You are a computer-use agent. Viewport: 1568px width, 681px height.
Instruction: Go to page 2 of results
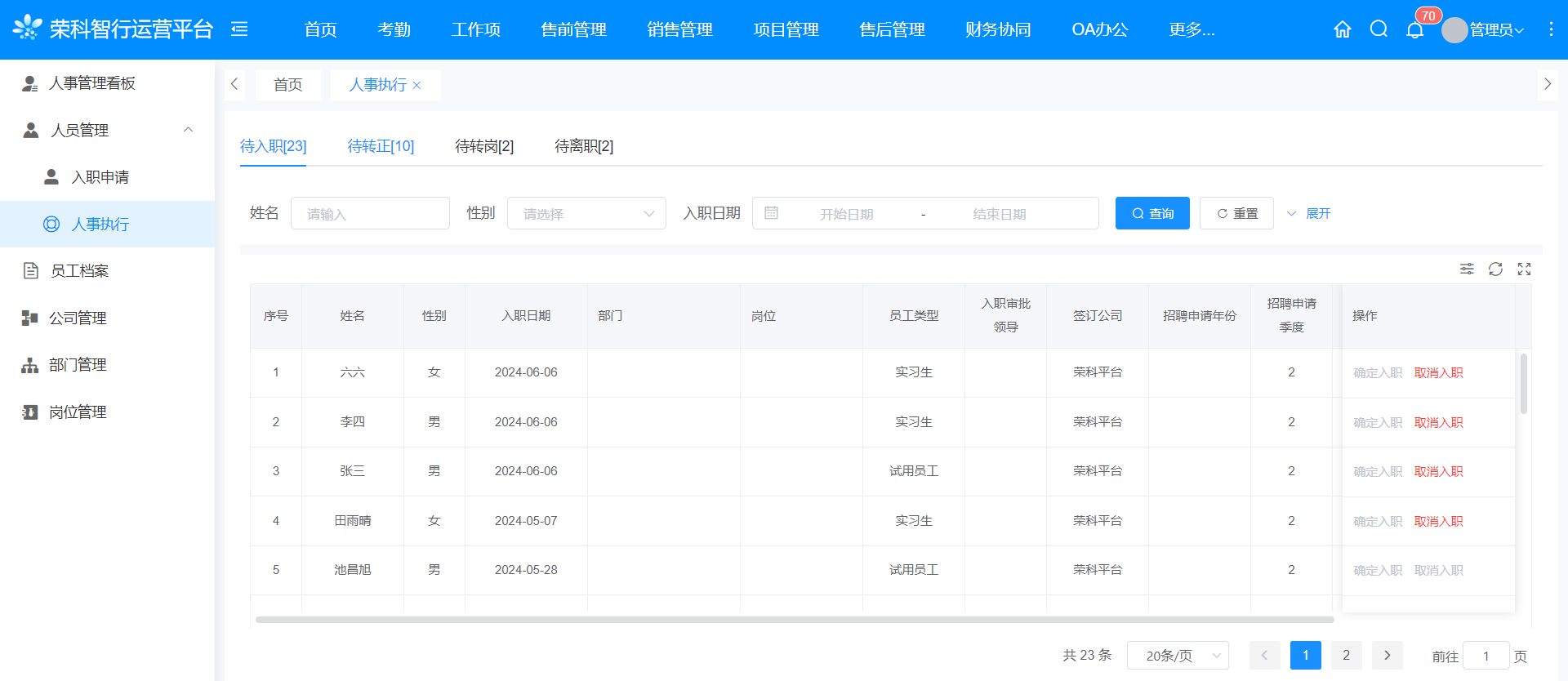point(1346,656)
